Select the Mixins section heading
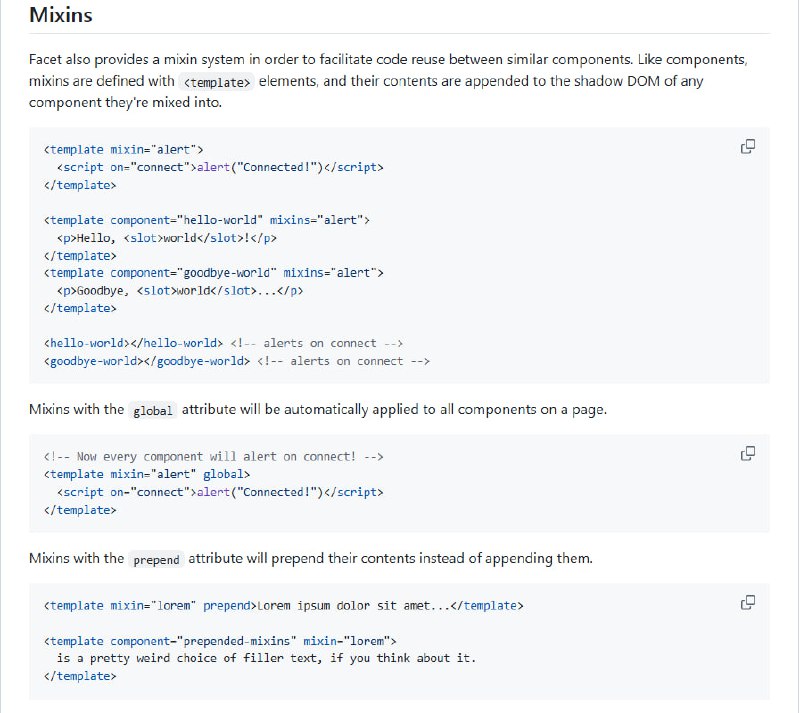 [x=58, y=15]
